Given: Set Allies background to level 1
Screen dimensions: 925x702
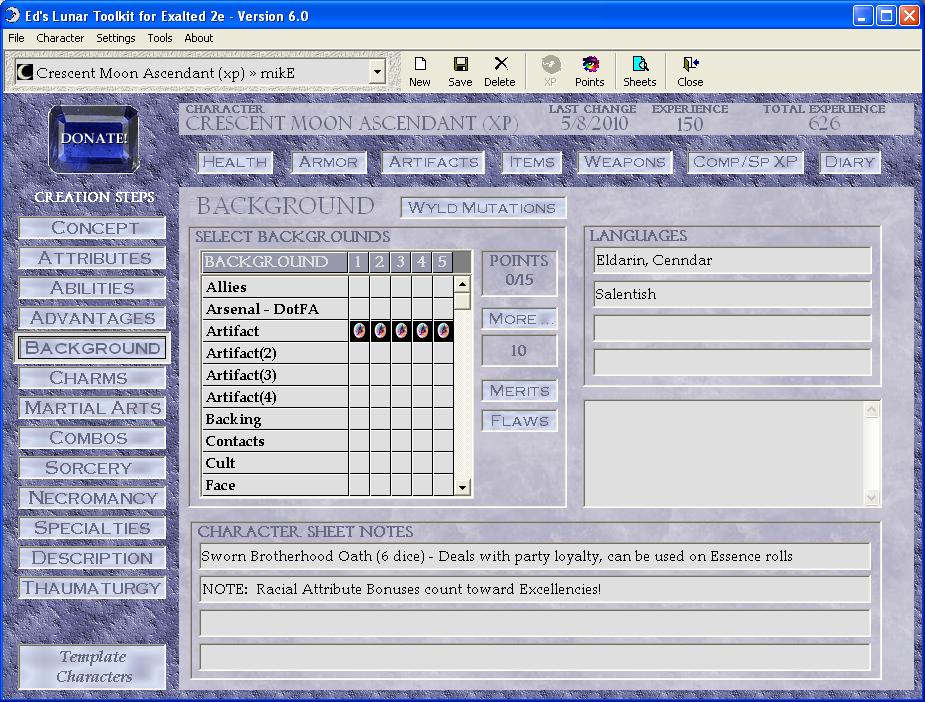Looking at the screenshot, I should pos(359,287).
